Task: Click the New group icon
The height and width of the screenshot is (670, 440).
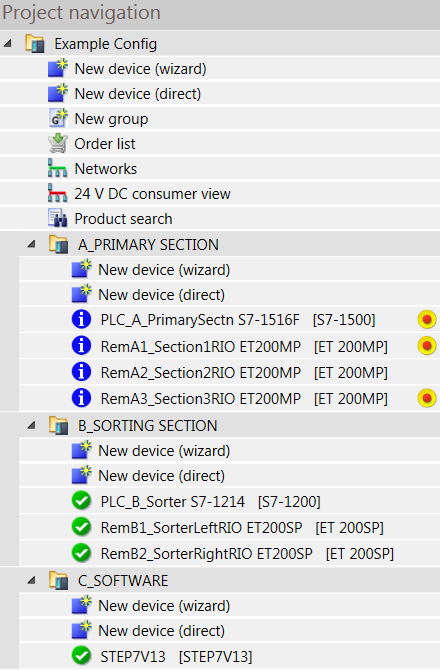Action: 58,118
